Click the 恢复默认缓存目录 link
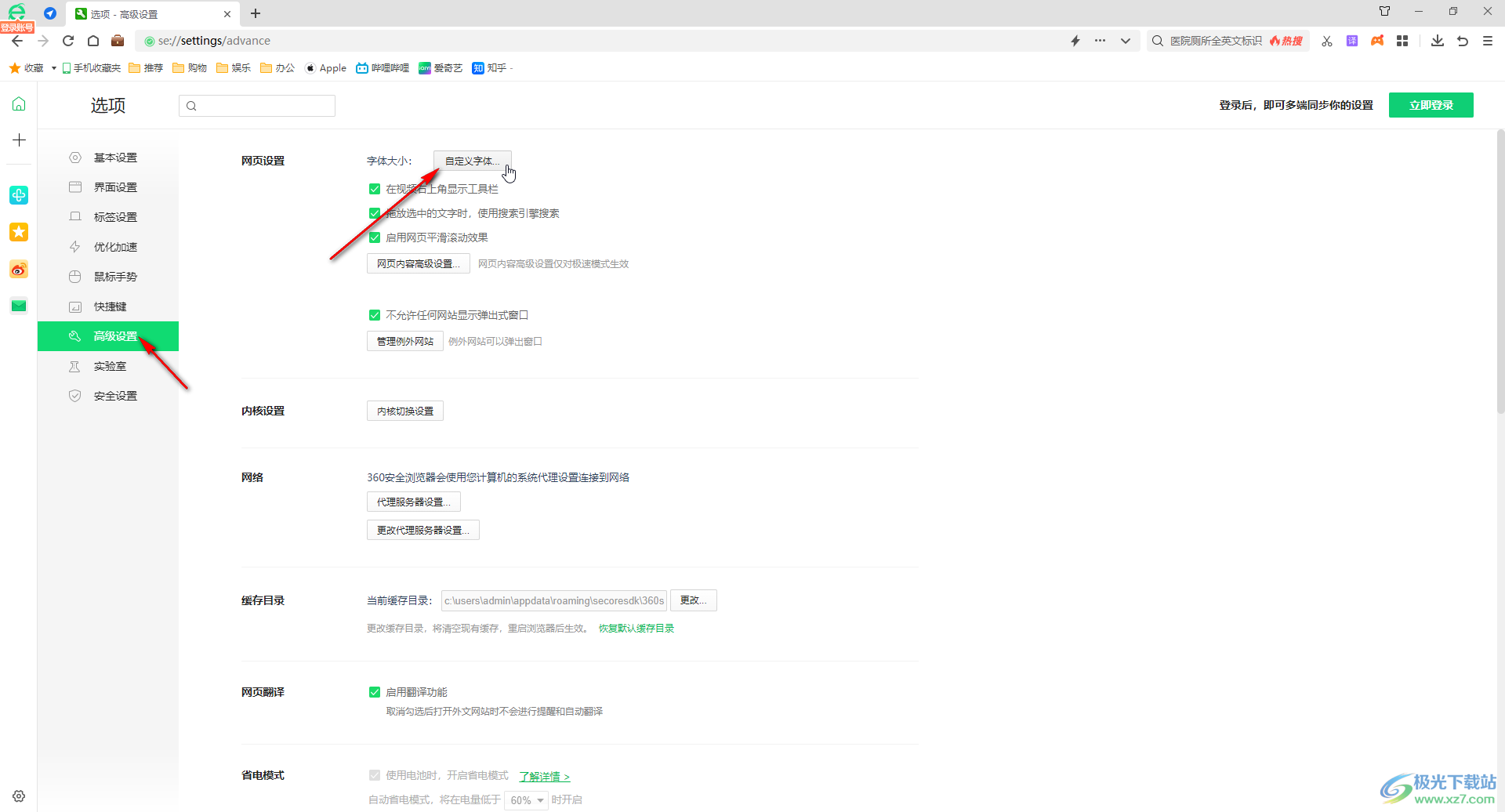1505x812 pixels. tap(636, 628)
